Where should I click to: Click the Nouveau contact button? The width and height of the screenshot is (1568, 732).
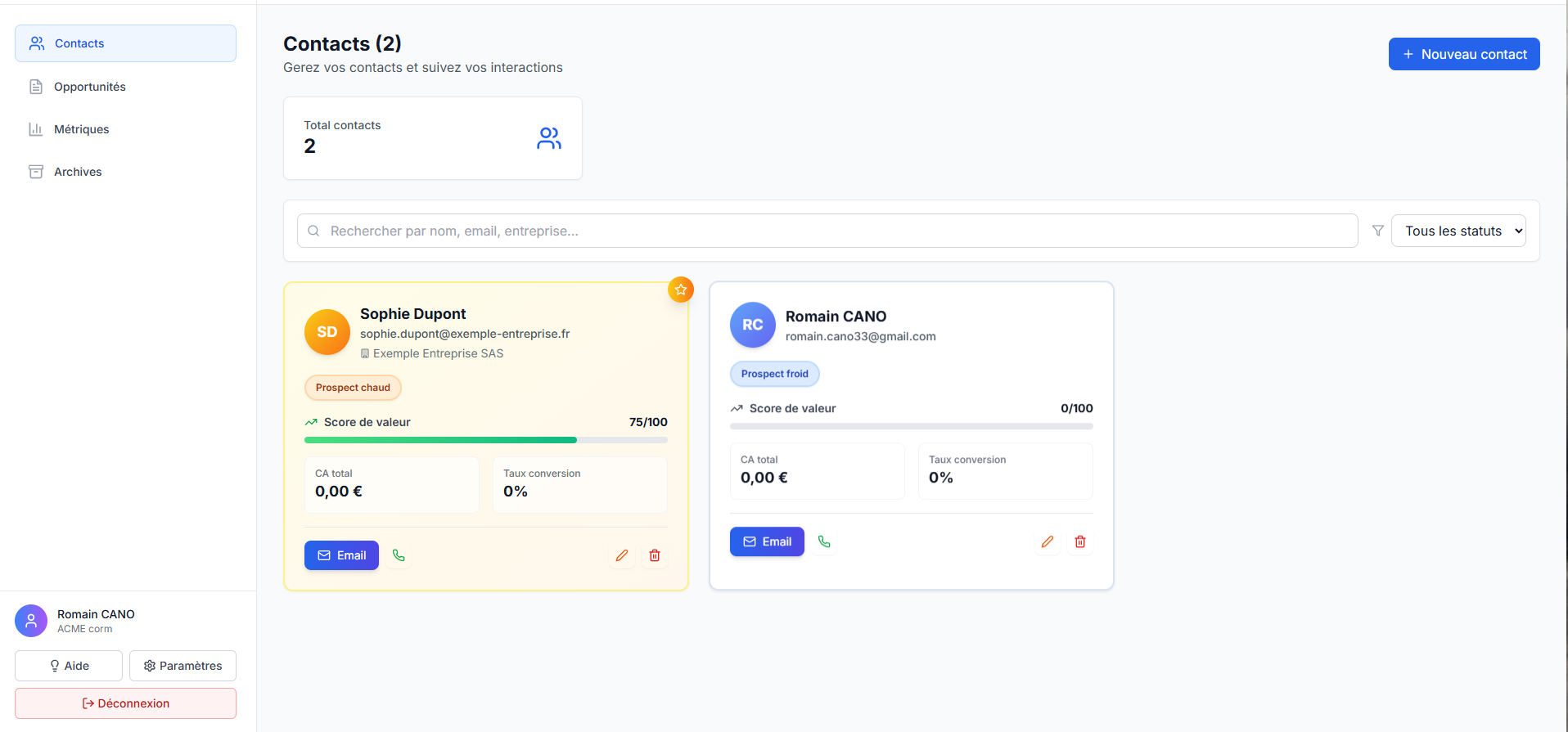[1464, 54]
